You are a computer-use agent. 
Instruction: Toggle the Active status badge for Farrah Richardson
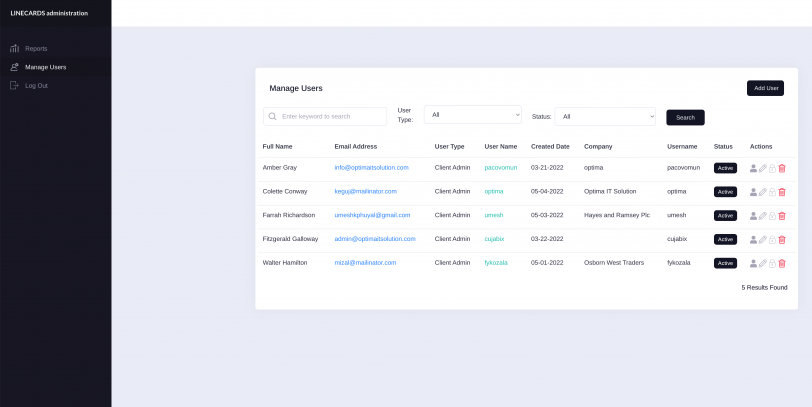[x=725, y=216]
